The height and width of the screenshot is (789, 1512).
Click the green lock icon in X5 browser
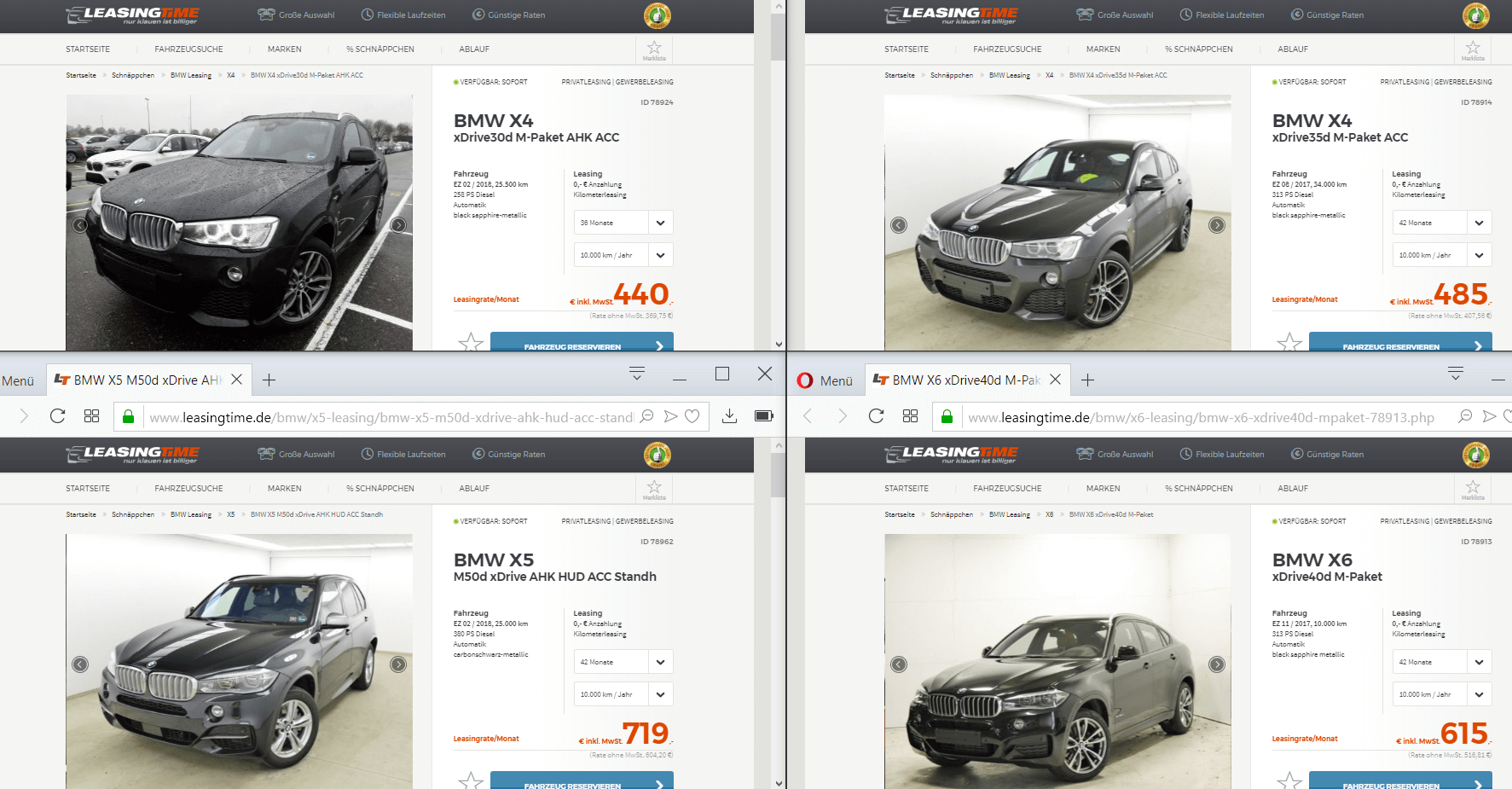tap(128, 416)
